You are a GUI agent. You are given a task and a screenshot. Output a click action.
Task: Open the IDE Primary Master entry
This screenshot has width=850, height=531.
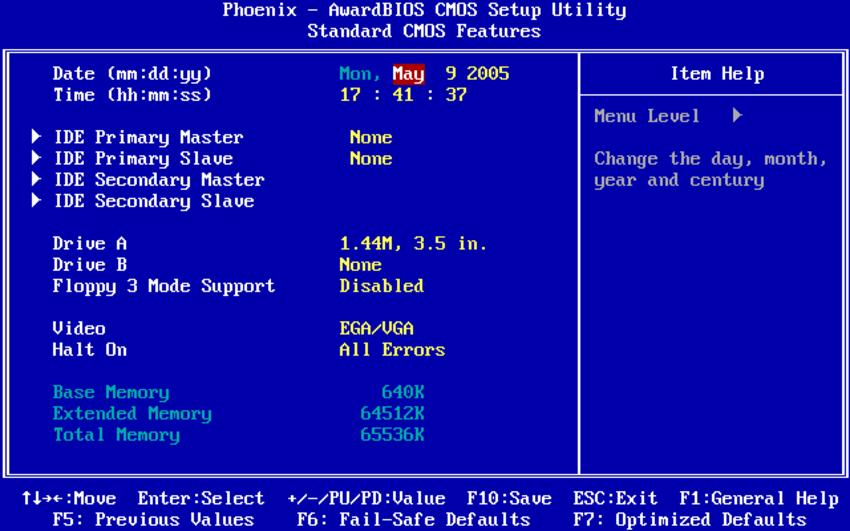coord(149,137)
